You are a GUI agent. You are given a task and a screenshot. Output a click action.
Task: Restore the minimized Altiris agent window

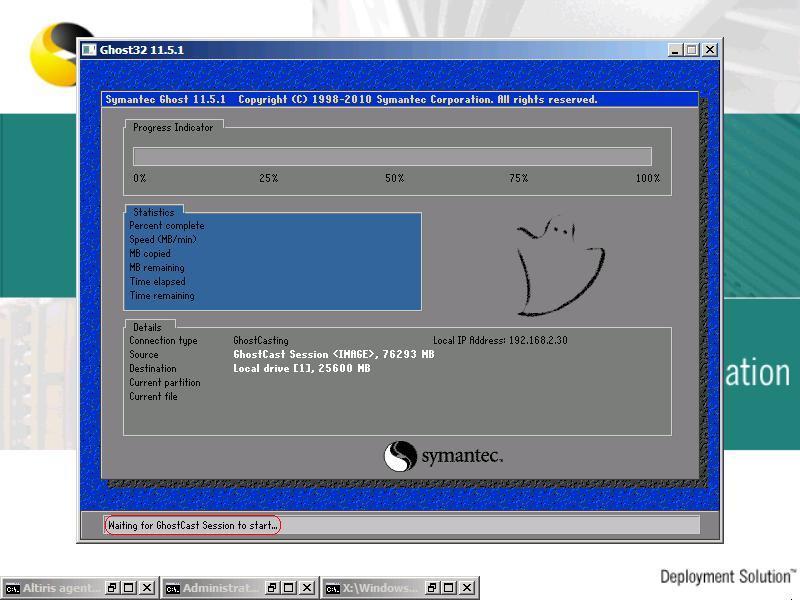pyautogui.click(x=113, y=588)
